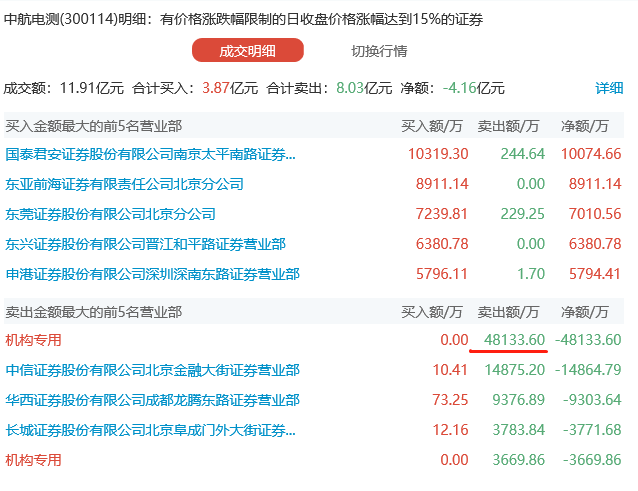Open the 详细 link
This screenshot has height=491, width=638.
coord(609,88)
